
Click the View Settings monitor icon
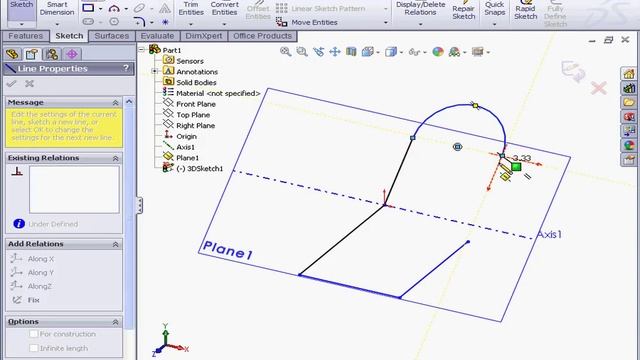point(477,51)
